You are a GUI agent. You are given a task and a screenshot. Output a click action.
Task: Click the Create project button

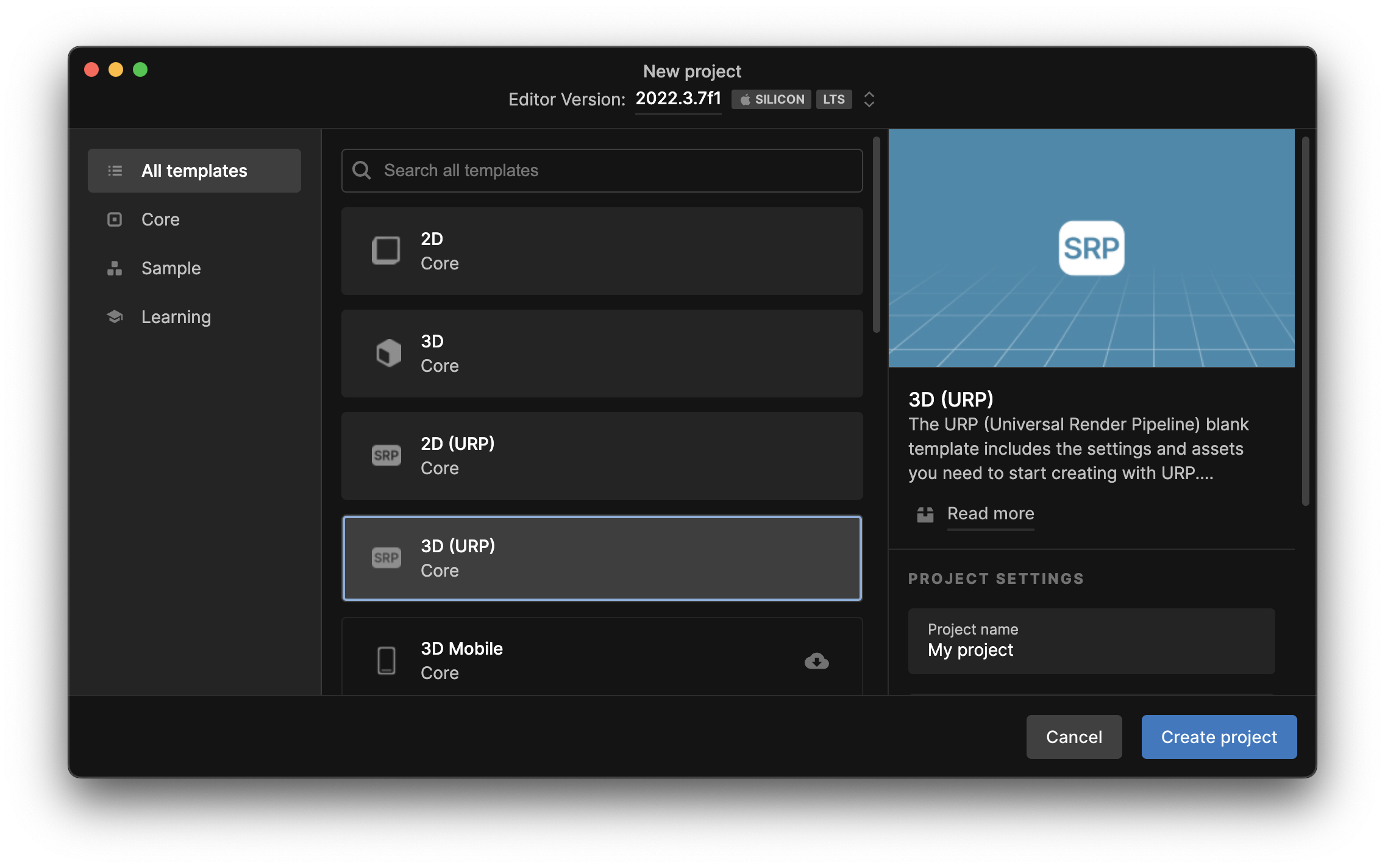point(1219,737)
